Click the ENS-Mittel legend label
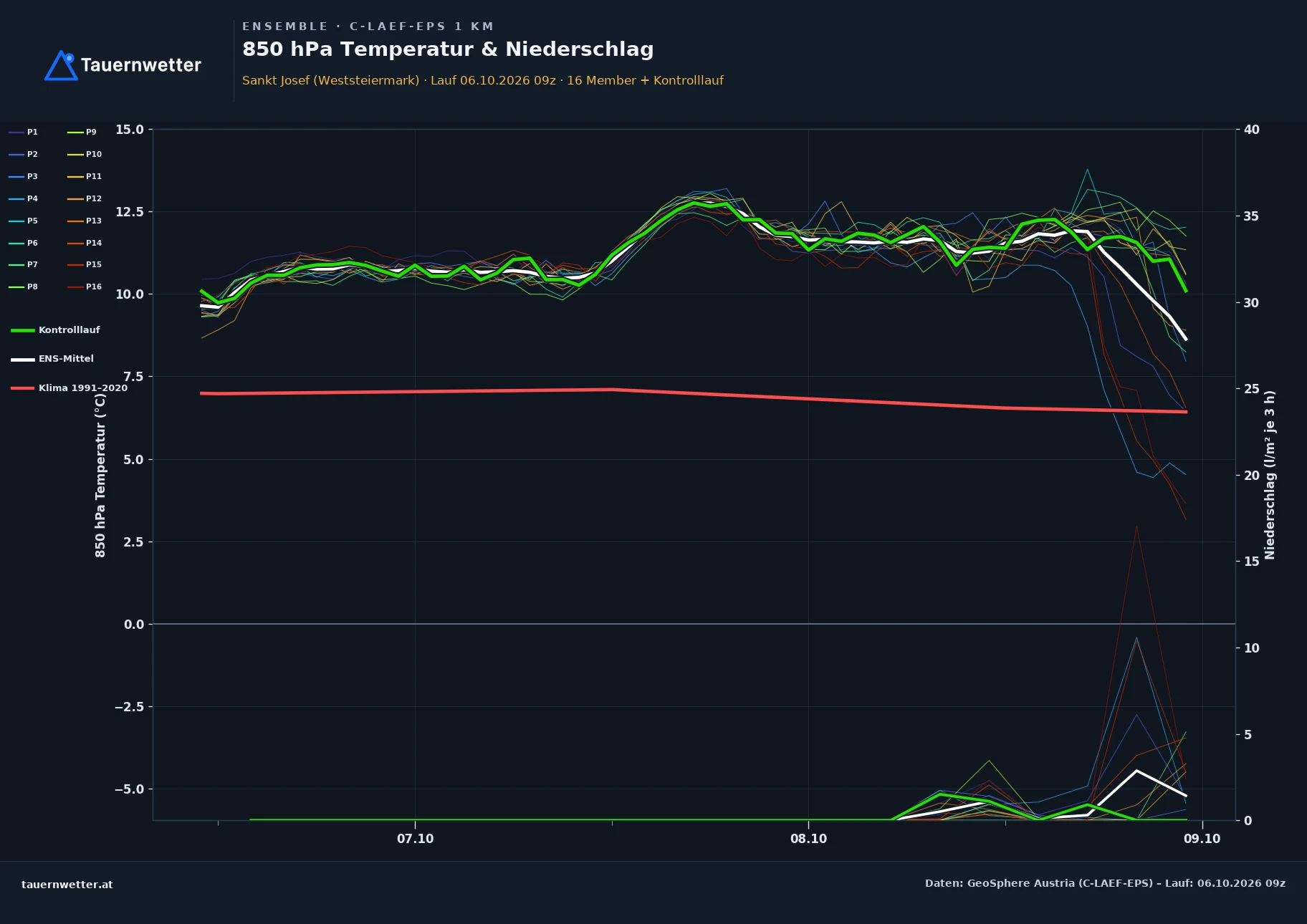Viewport: 1307px width, 924px height. click(x=66, y=359)
